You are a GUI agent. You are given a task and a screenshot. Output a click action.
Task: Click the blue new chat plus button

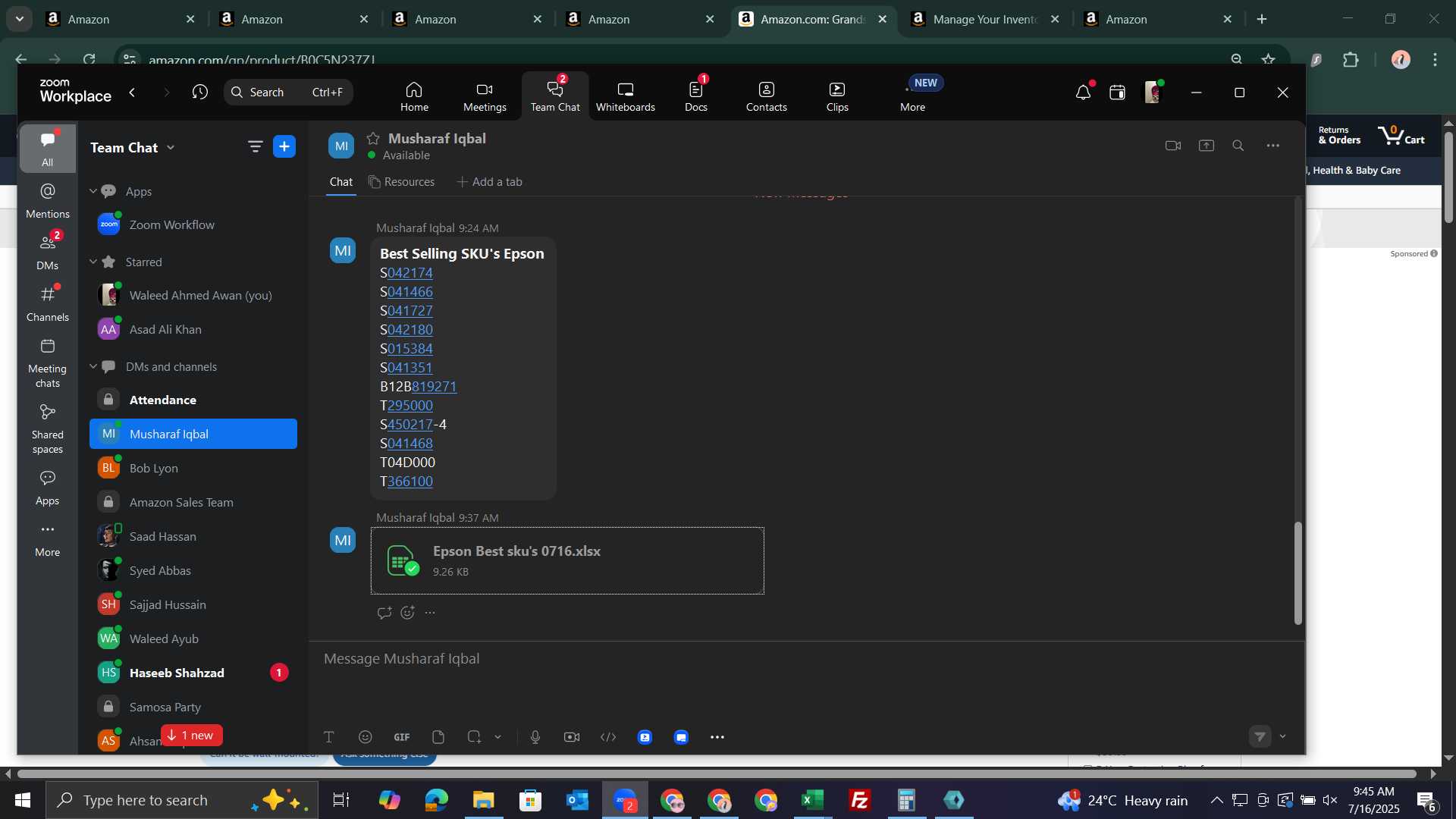[284, 146]
